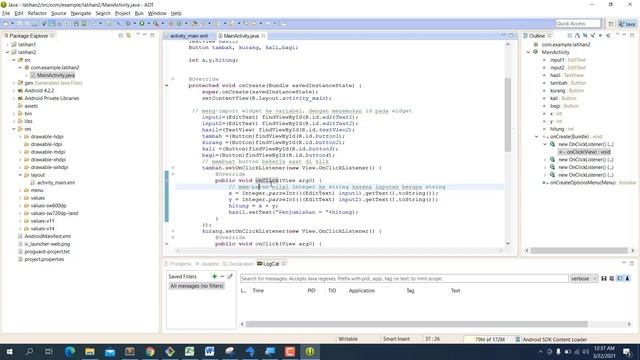Expand the Android 4.2.2 library node
The width and height of the screenshot is (640, 360).
[x=14, y=91]
